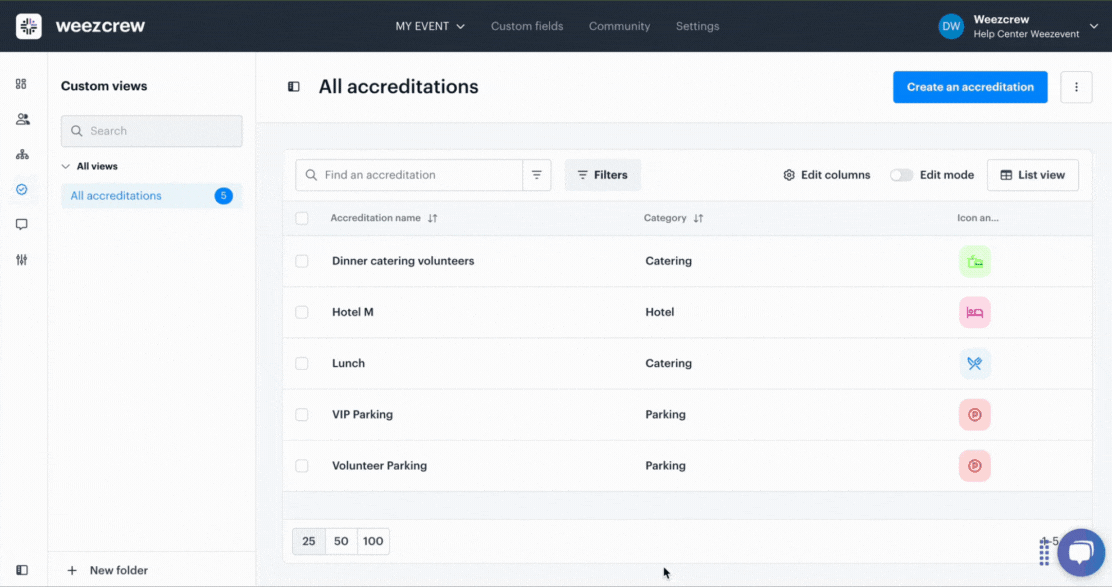This screenshot has width=1112, height=587.
Task: Click Create an accreditation button
Action: tap(970, 87)
